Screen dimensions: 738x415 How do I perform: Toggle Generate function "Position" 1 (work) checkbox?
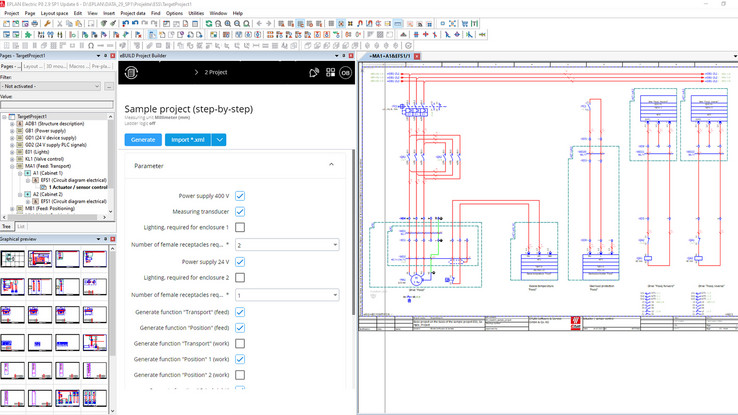pyautogui.click(x=240, y=359)
